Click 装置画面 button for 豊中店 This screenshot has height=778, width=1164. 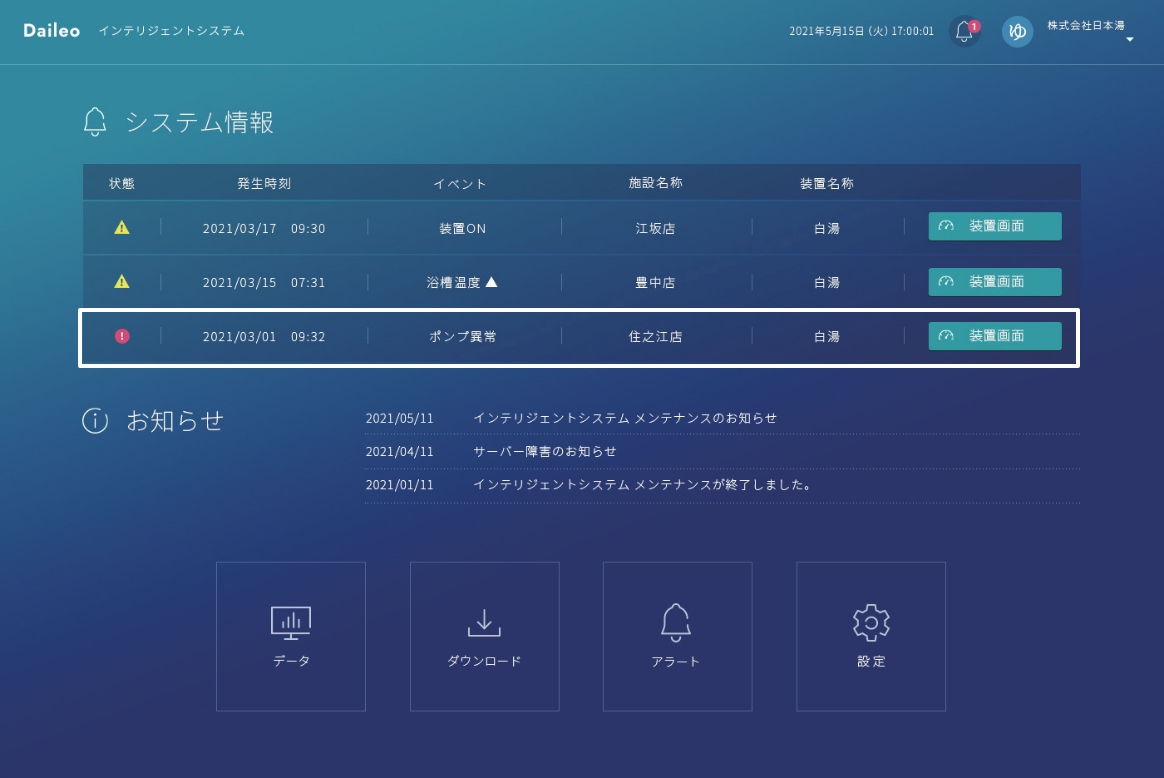(x=995, y=282)
